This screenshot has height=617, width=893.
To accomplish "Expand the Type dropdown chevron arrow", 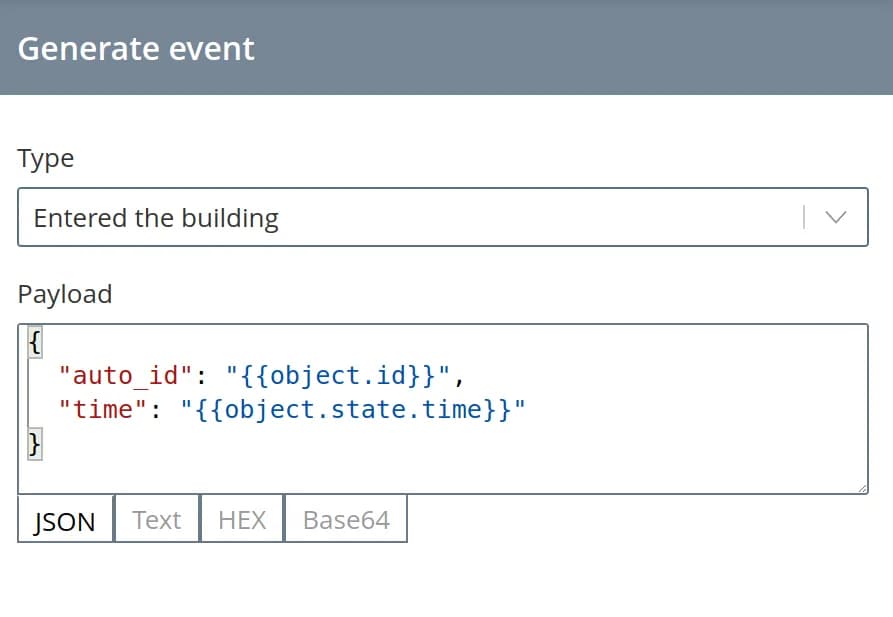I will 836,217.
